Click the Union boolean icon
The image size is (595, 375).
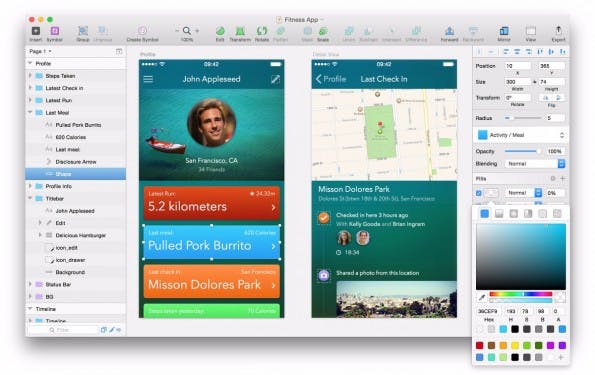[349, 31]
